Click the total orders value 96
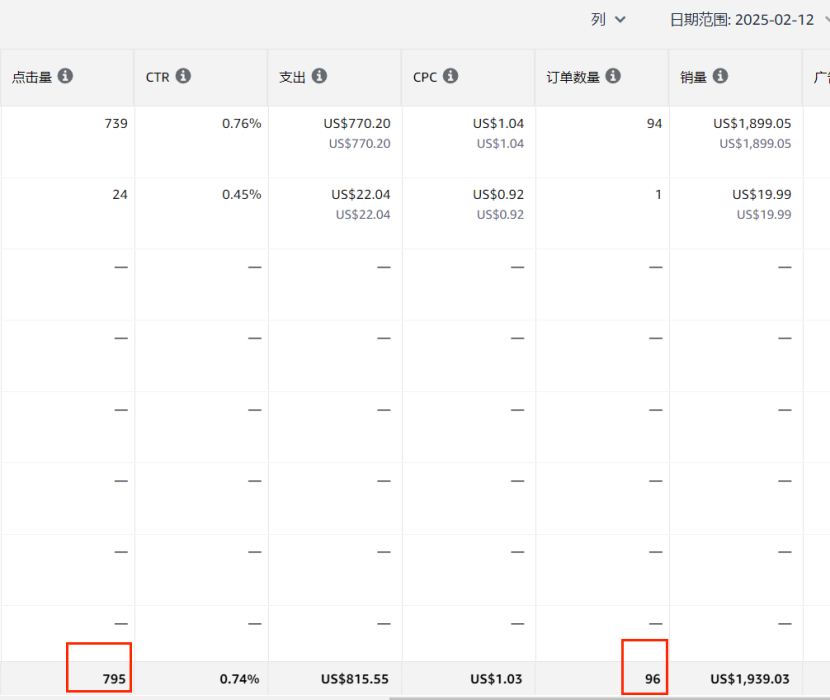This screenshot has width=830, height=700. pyautogui.click(x=652, y=679)
